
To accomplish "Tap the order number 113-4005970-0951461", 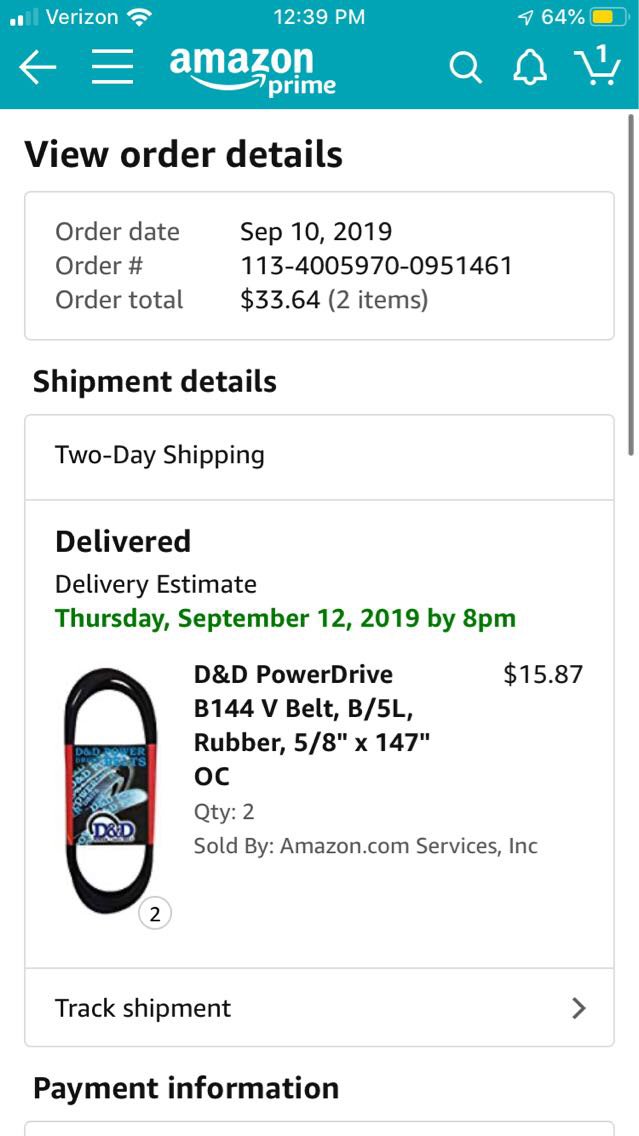I will tap(376, 266).
